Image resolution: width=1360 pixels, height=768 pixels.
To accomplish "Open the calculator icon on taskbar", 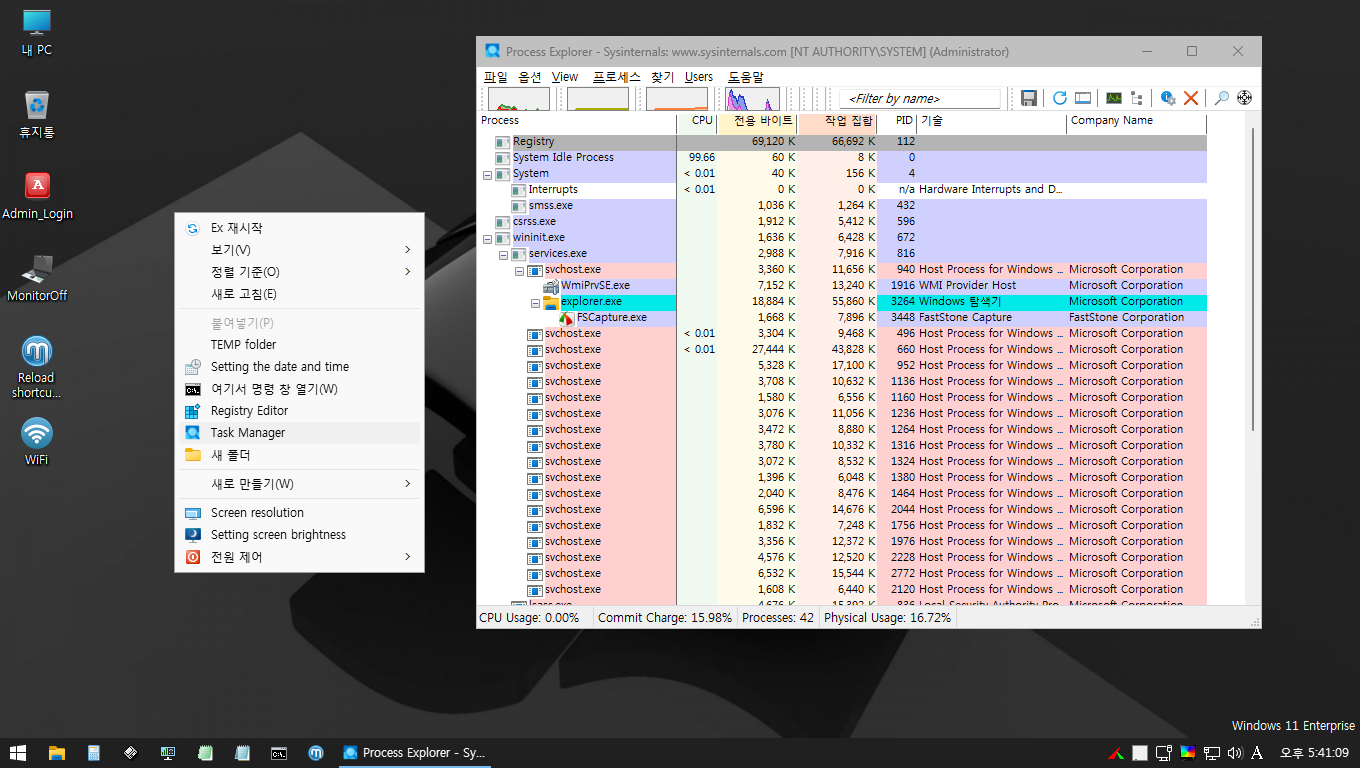I will [x=94, y=753].
